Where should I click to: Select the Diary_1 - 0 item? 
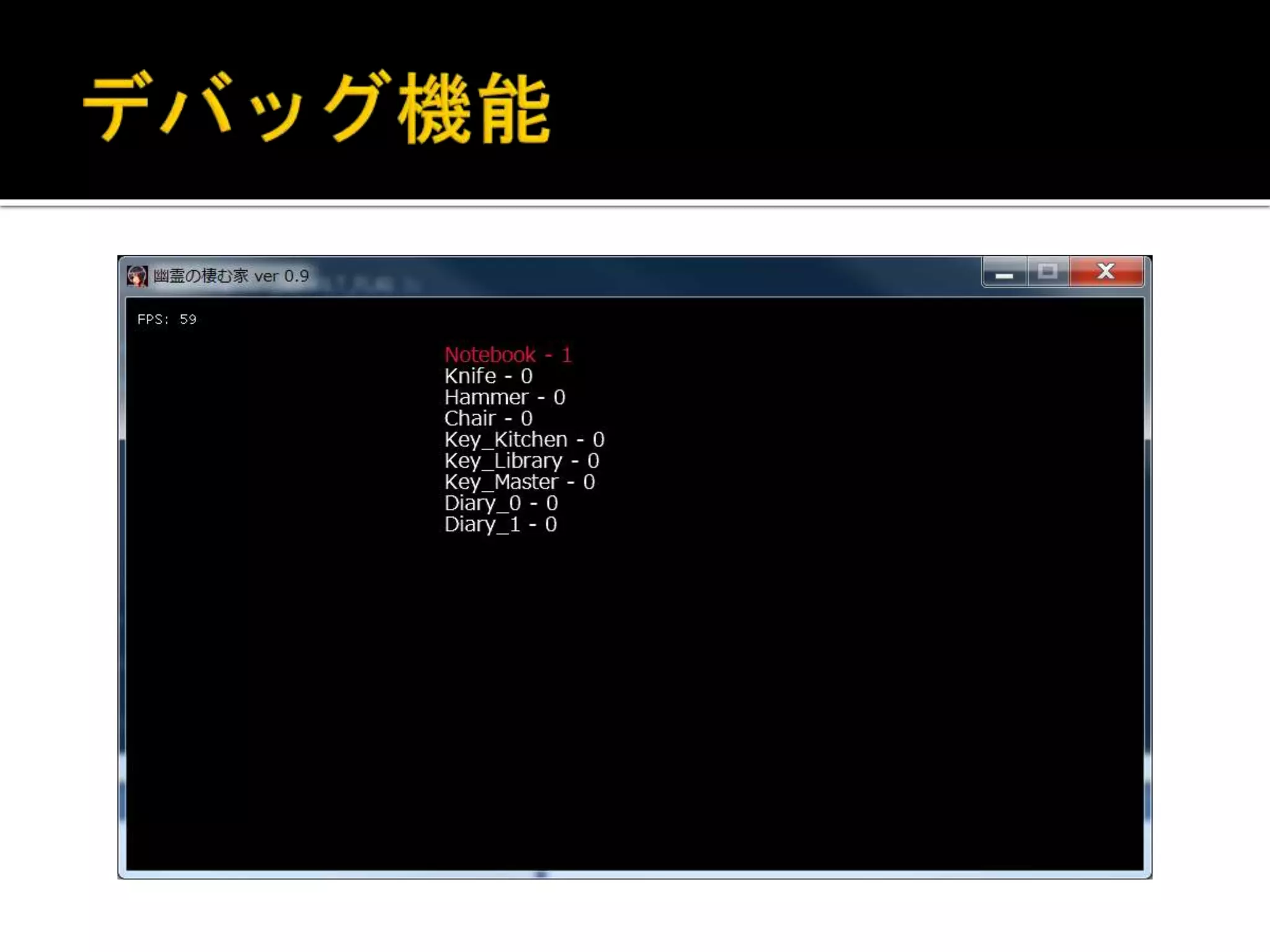(x=500, y=524)
